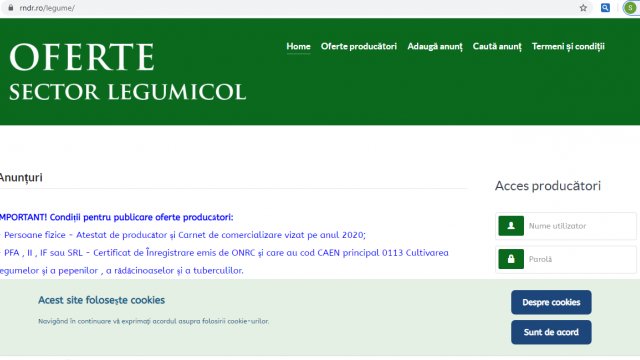Accept cookies with Sunt de acord

[x=551, y=332]
